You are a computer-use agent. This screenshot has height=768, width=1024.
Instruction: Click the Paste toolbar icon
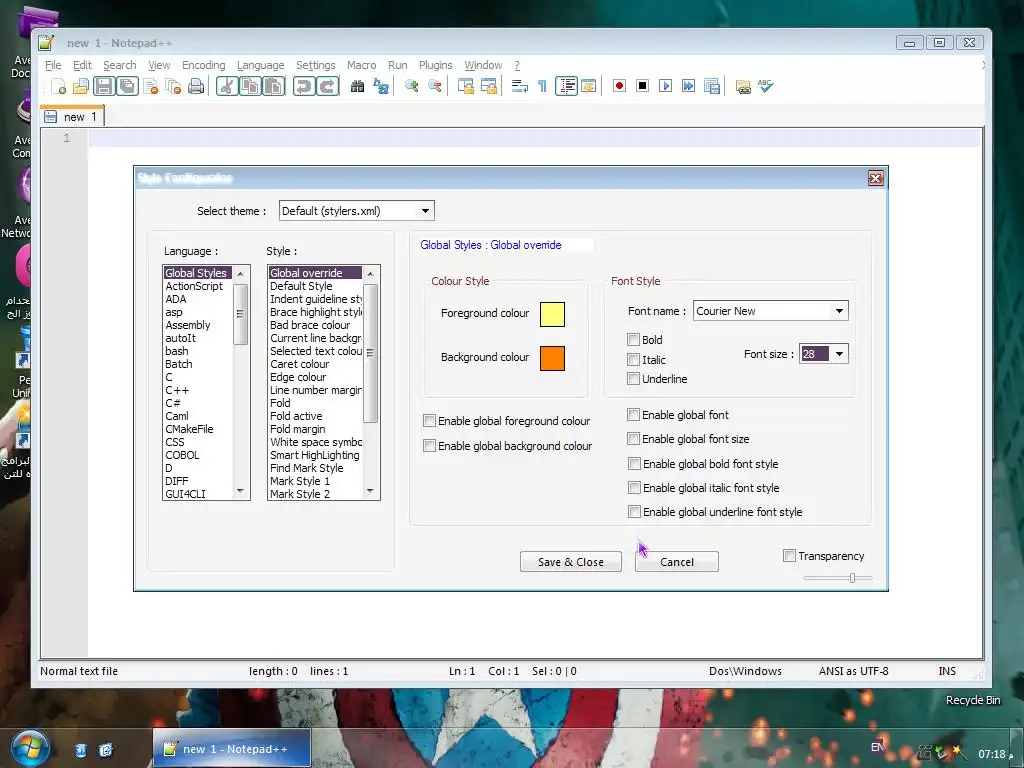pyautogui.click(x=274, y=86)
